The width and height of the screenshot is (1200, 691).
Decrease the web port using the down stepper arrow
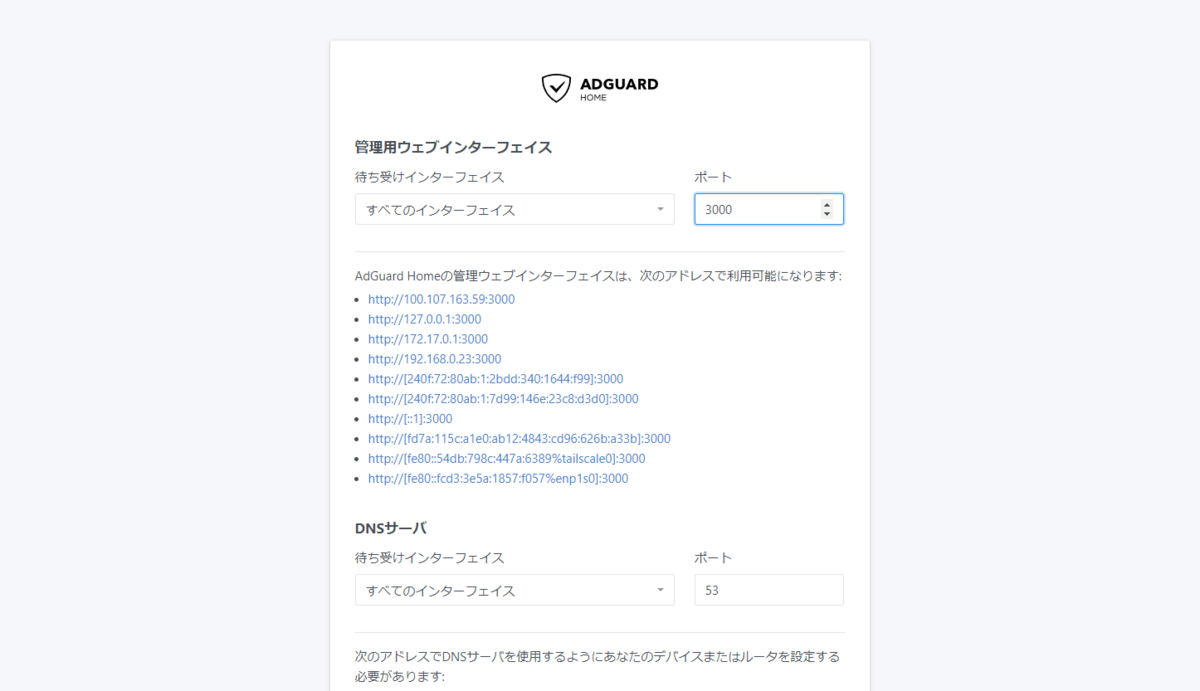826,214
